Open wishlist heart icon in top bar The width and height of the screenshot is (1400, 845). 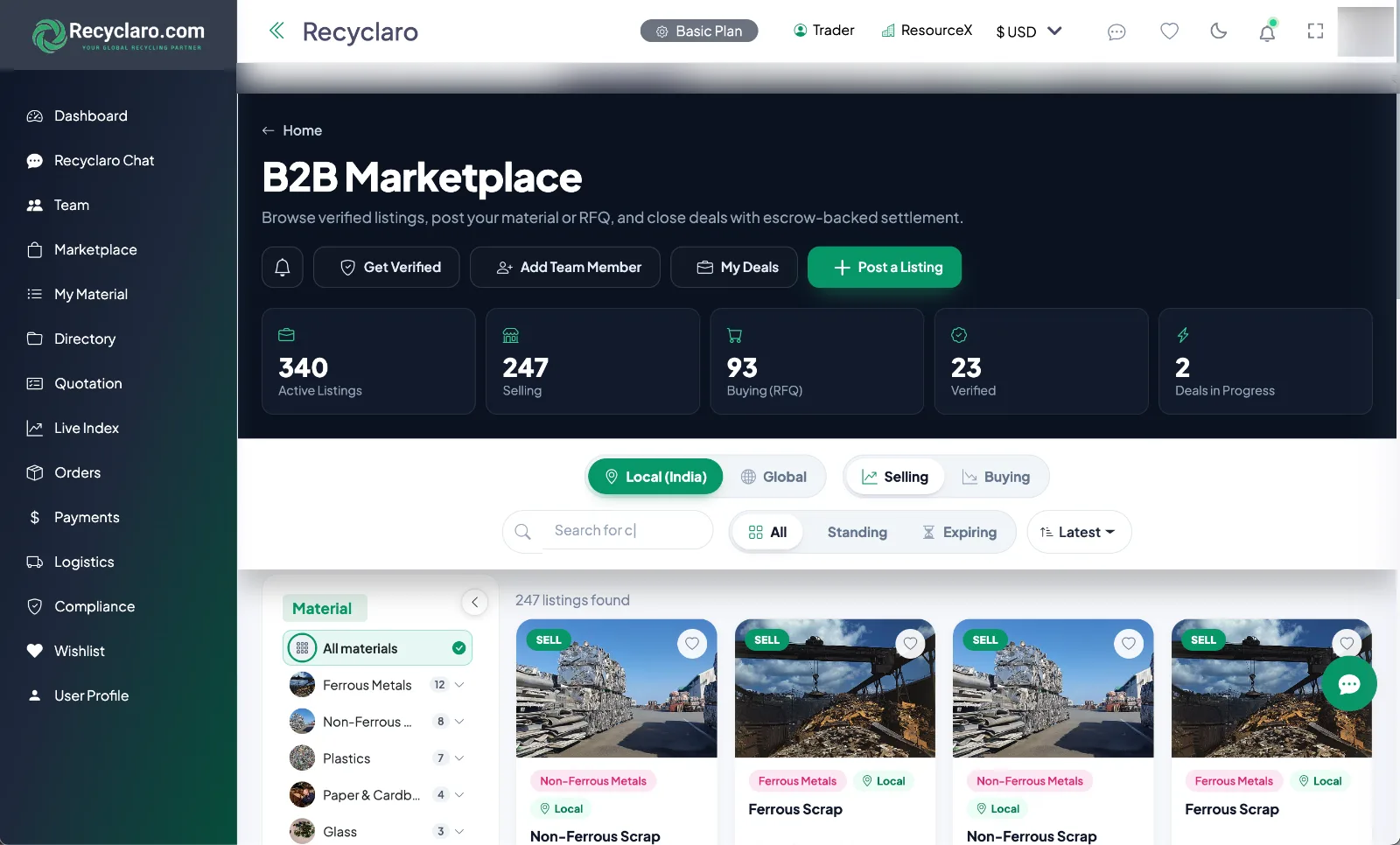pyautogui.click(x=1169, y=31)
